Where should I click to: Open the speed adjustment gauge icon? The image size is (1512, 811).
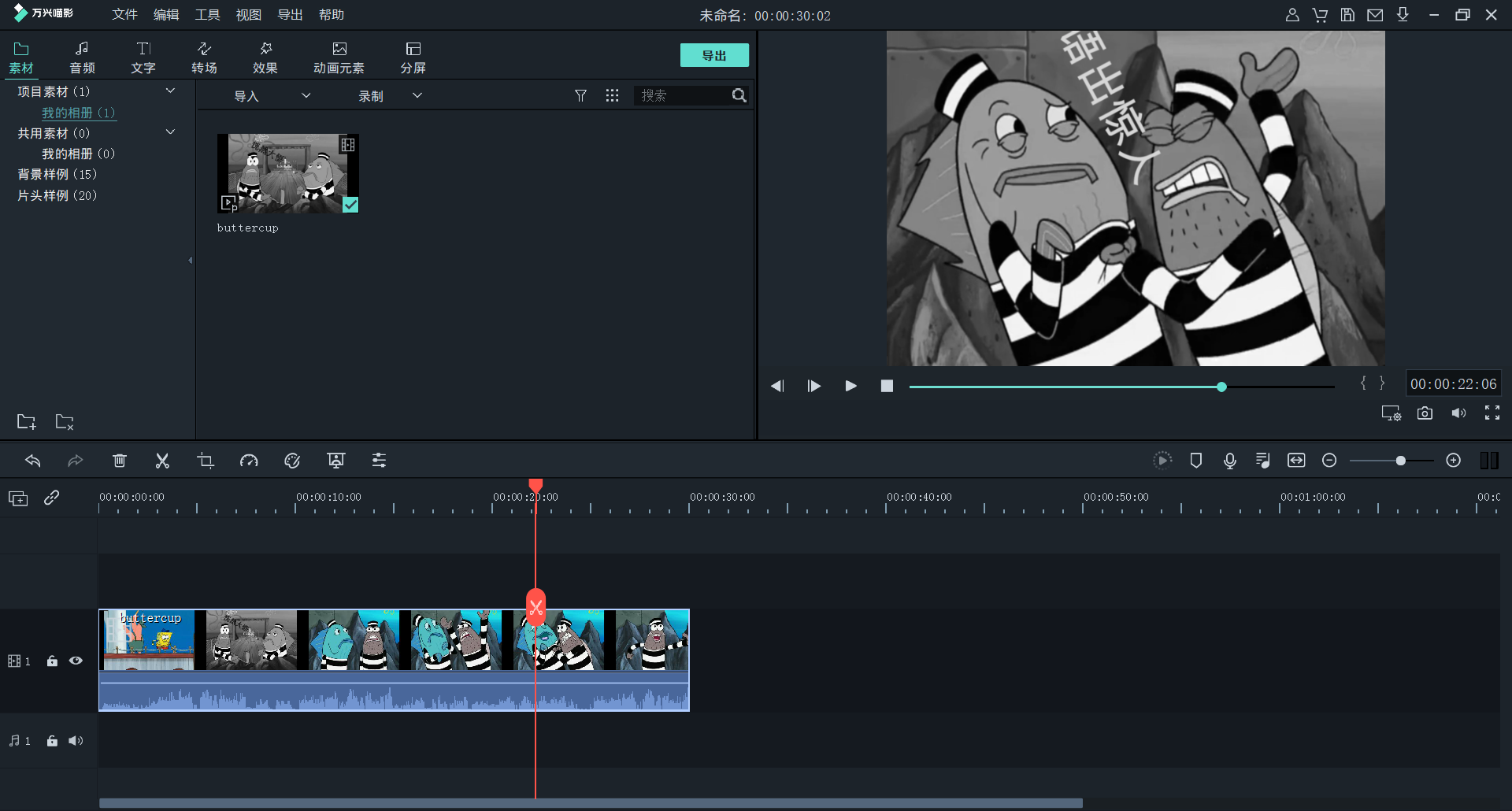click(x=249, y=461)
